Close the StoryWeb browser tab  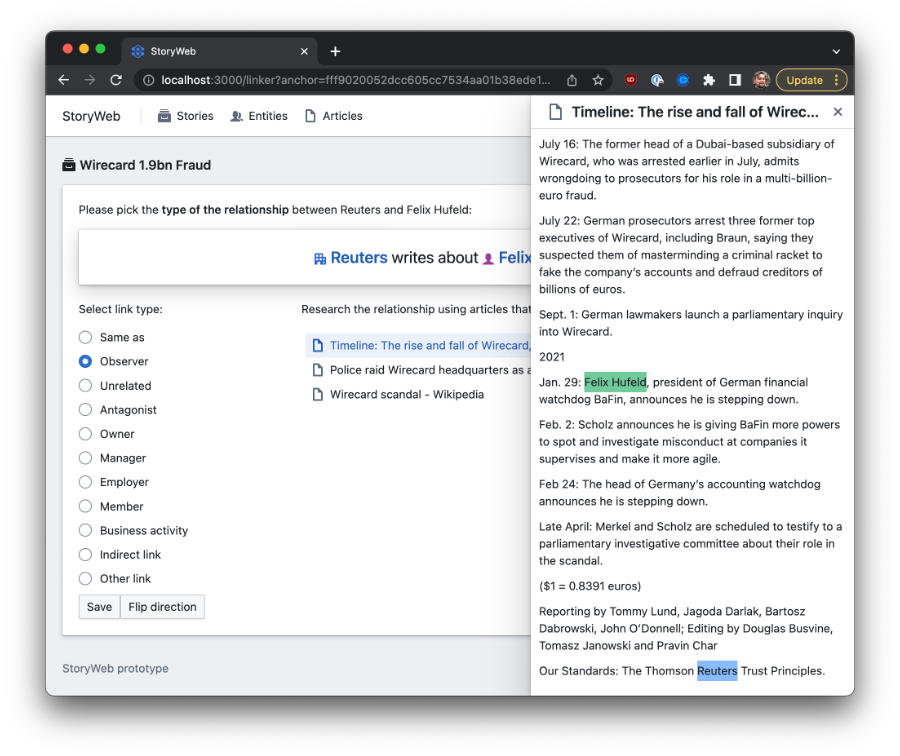304,52
